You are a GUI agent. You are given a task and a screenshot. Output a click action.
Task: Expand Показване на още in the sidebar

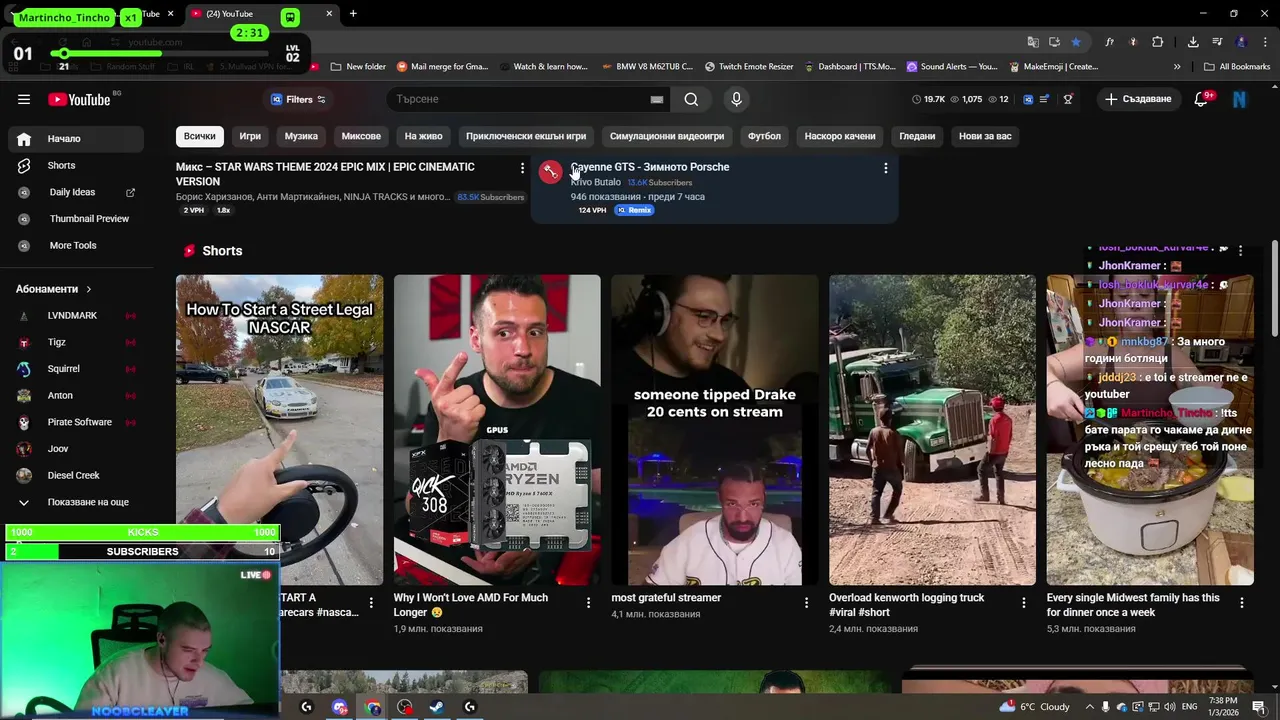pos(76,502)
